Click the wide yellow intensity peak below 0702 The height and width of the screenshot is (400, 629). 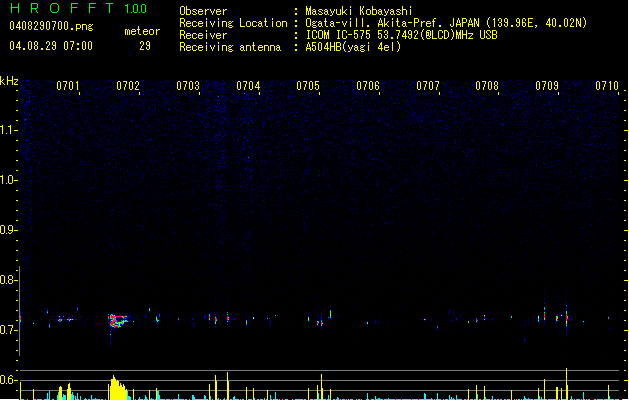point(118,388)
